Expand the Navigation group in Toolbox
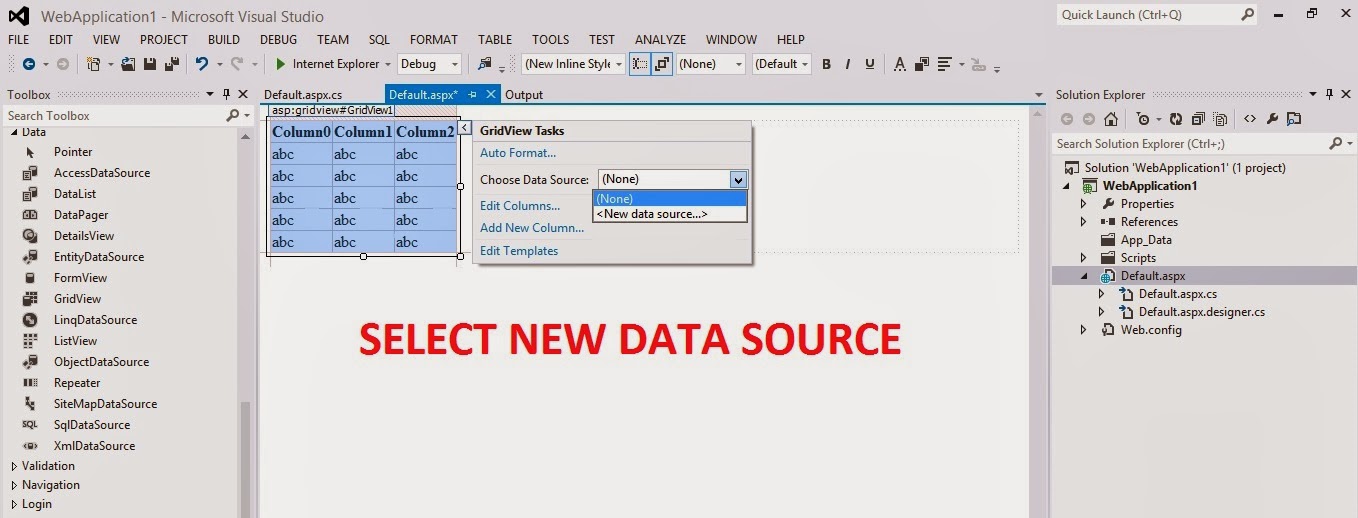 13,485
